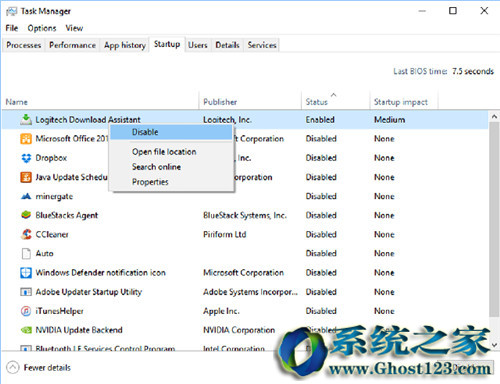
Task: Click the Windows Defender shield icon
Action: [x=26, y=273]
